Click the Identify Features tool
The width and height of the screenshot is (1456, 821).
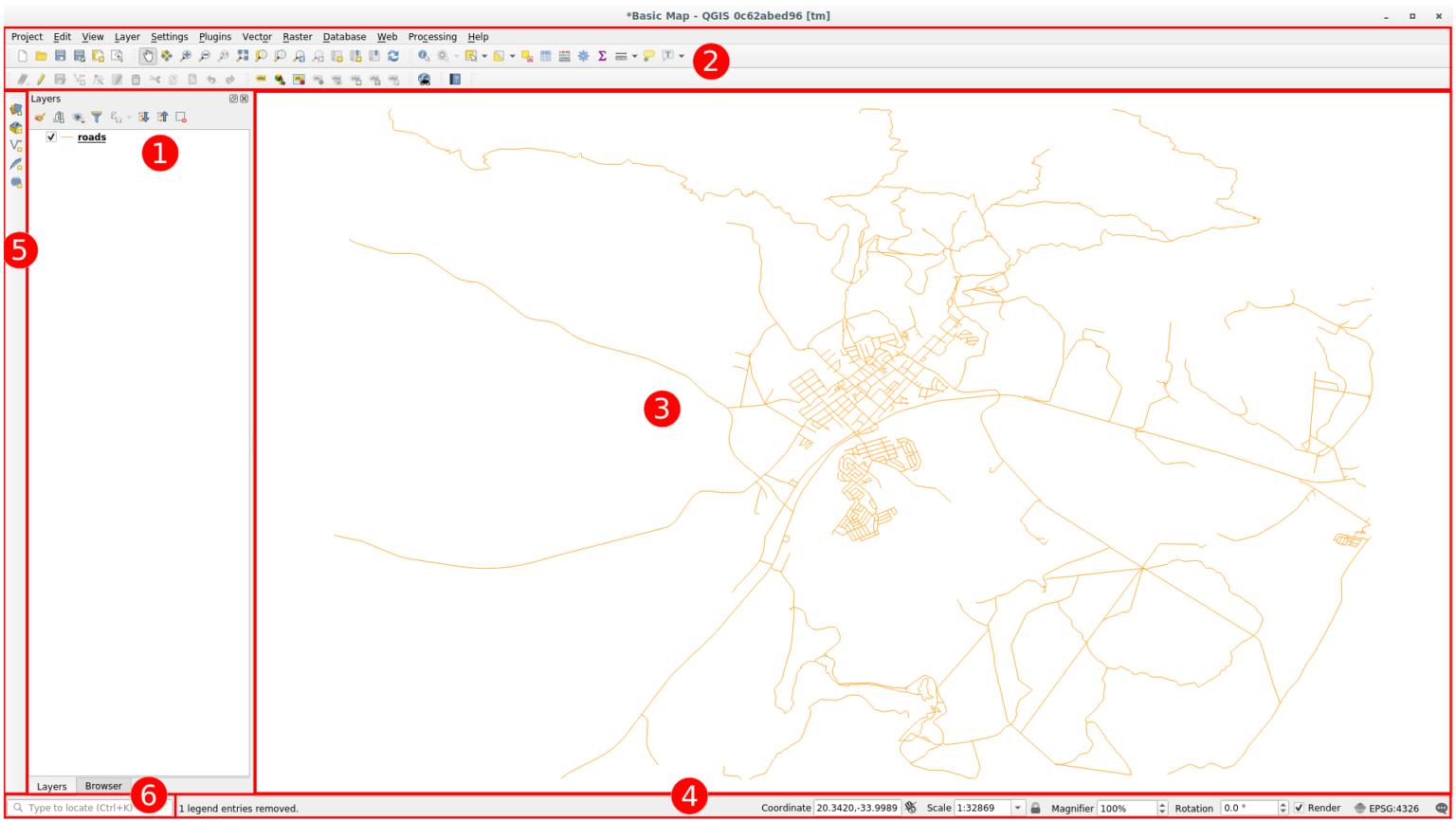[423, 55]
